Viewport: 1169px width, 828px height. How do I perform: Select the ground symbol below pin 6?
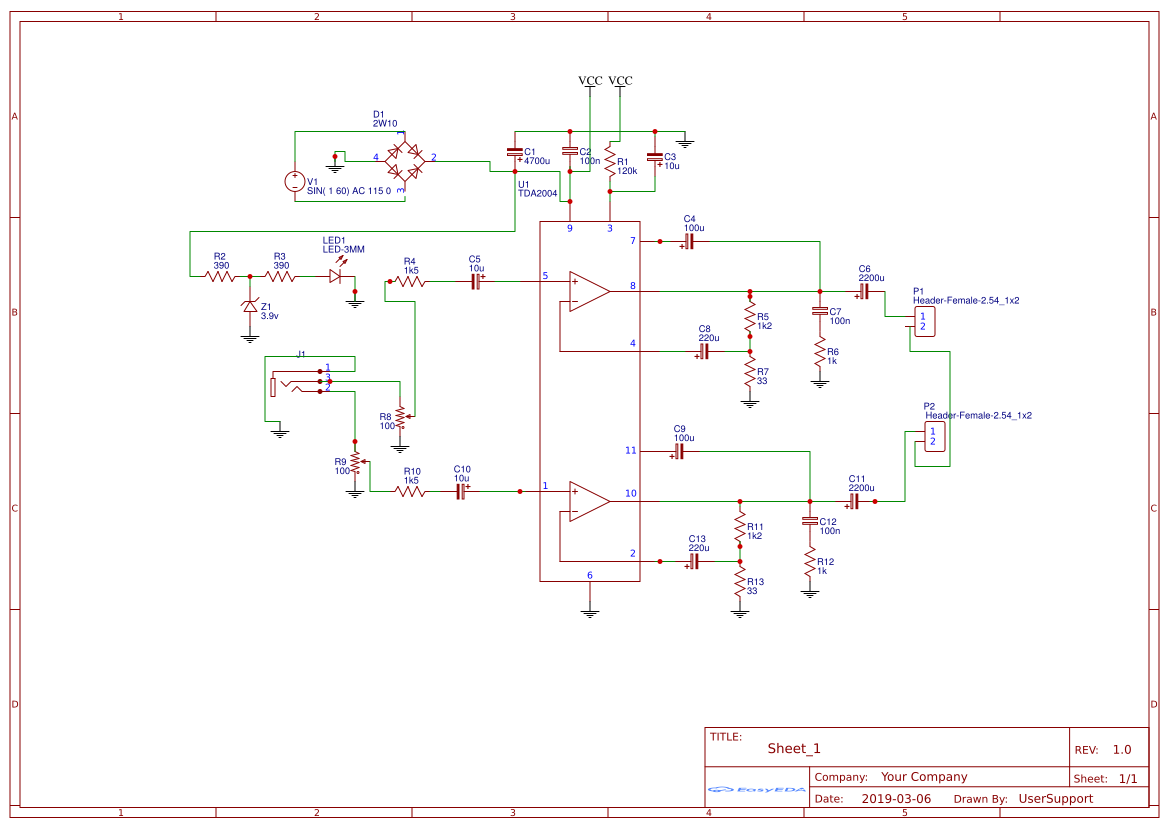click(x=590, y=613)
